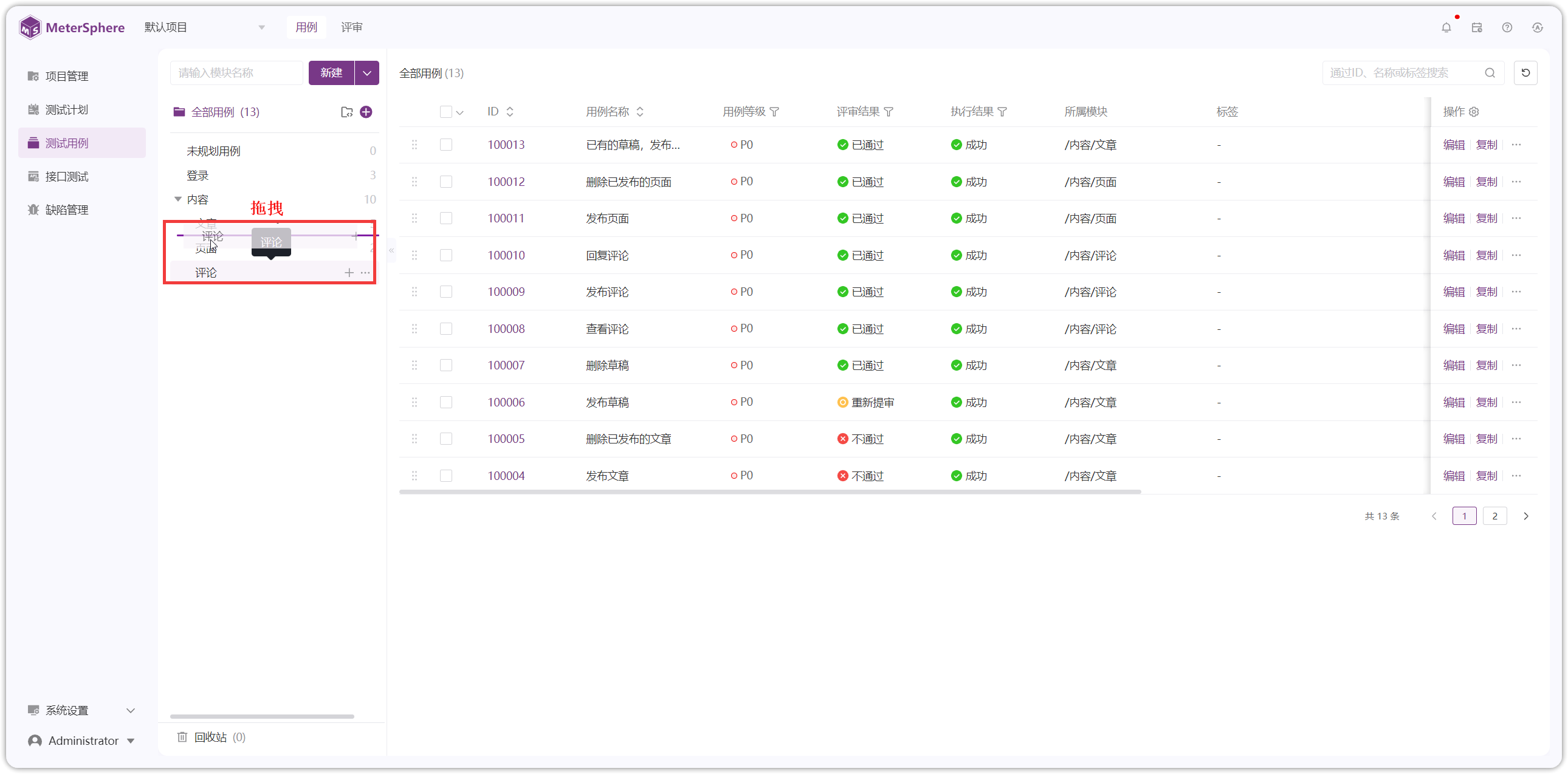Expand the 系统设置 menu

coord(81,711)
